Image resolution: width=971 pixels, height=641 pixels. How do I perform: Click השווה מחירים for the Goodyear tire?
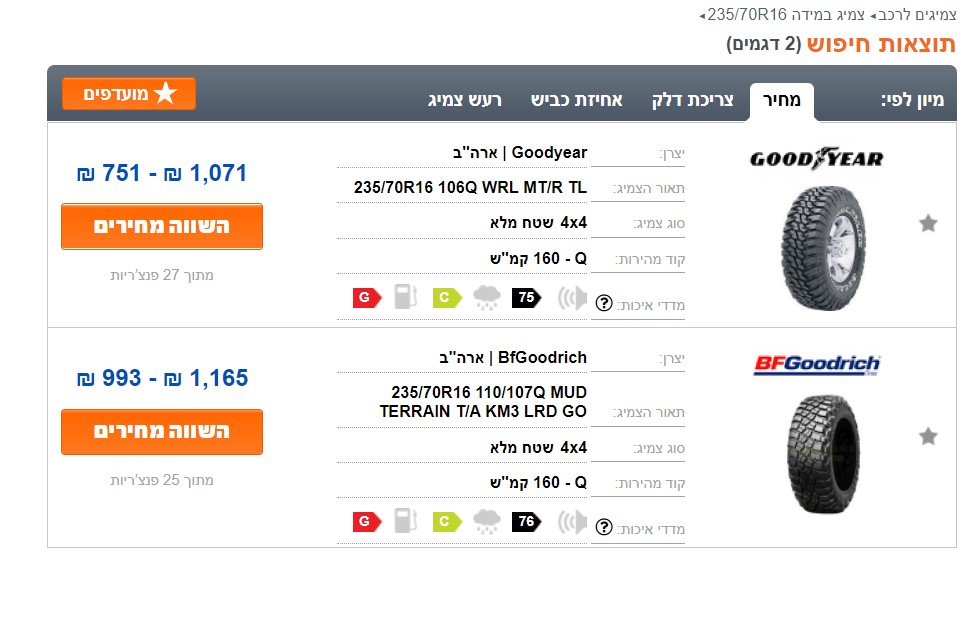(x=162, y=226)
